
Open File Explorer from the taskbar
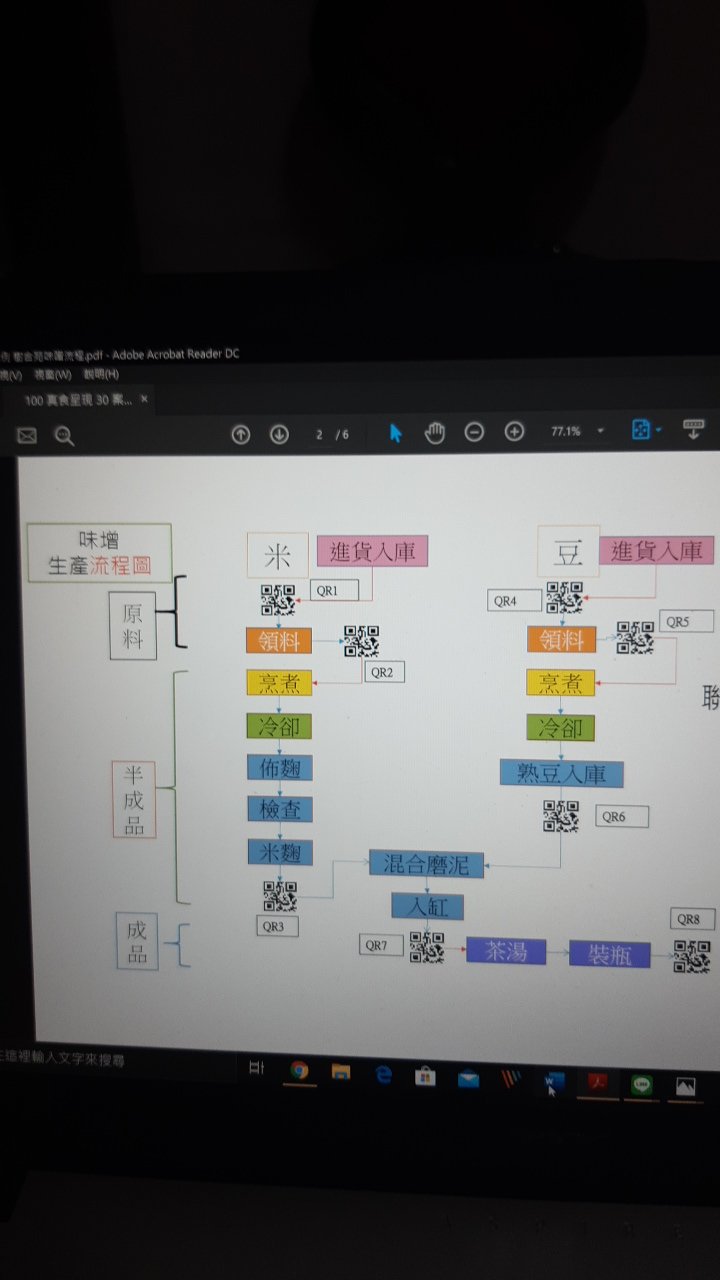(341, 1073)
